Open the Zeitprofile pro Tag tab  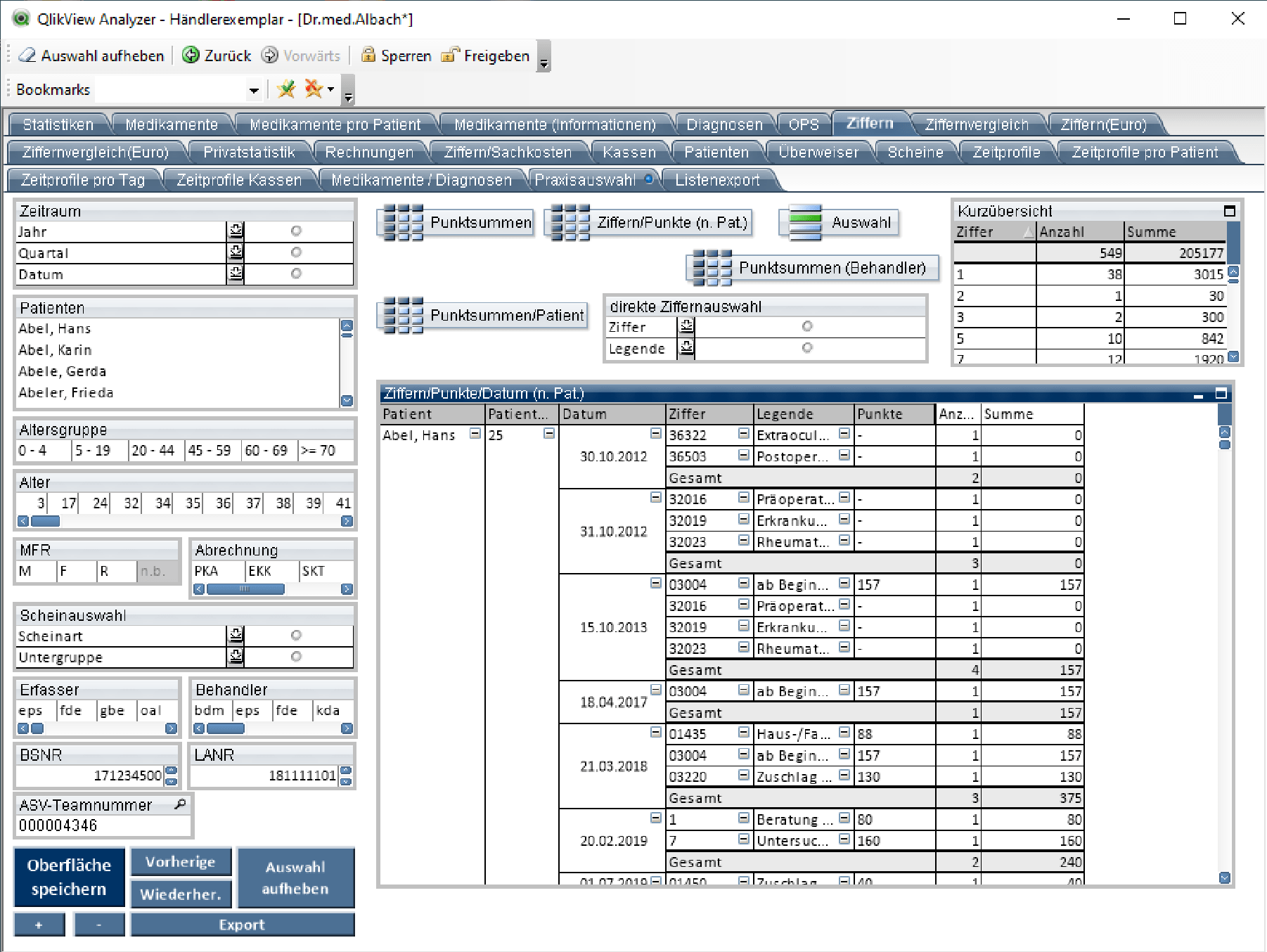[x=83, y=180]
